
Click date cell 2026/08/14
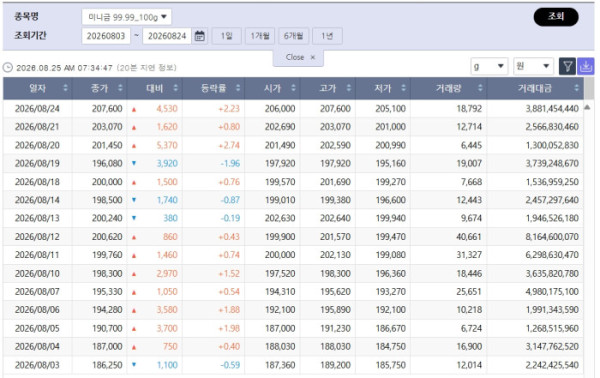point(37,200)
